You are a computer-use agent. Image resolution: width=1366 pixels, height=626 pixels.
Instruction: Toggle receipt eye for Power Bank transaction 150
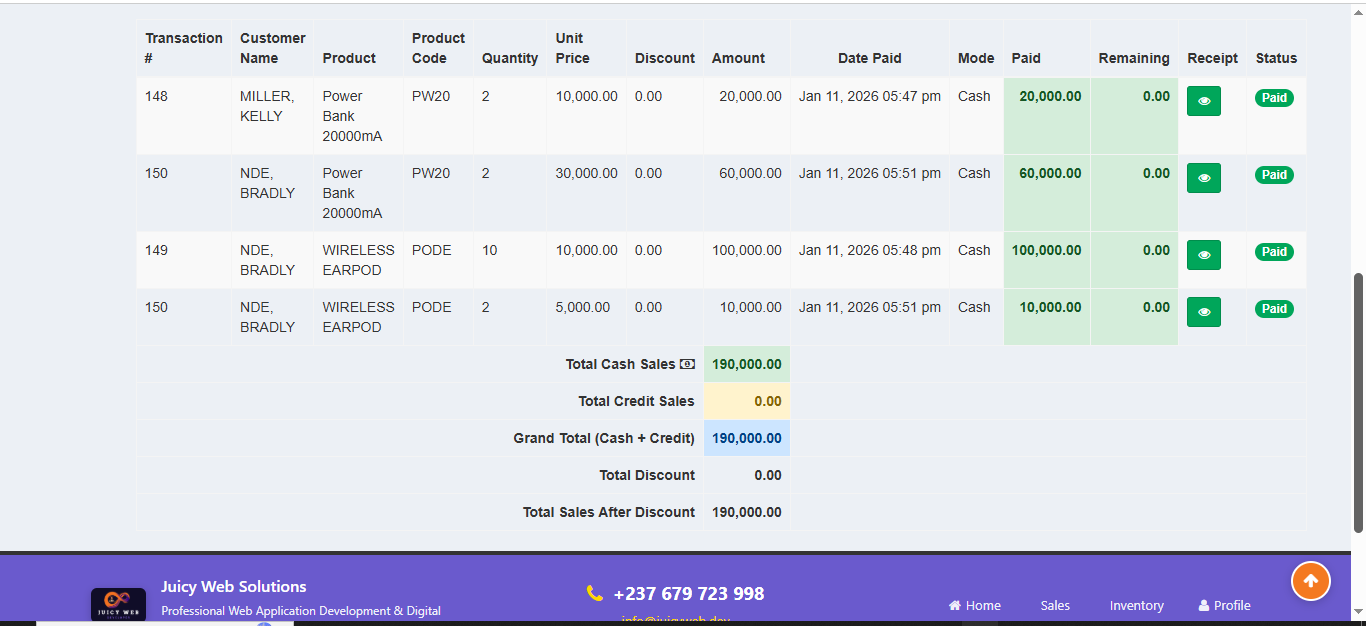click(x=1203, y=178)
